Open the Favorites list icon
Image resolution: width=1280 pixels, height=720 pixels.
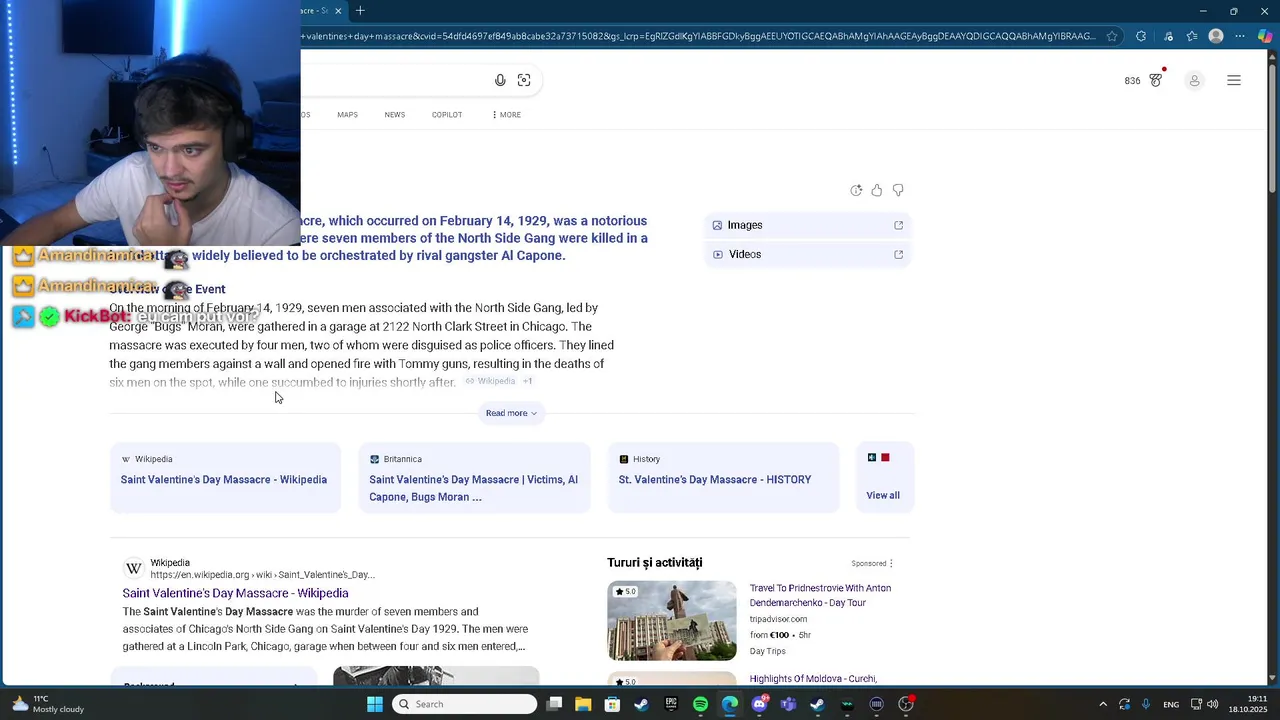coord(1192,36)
